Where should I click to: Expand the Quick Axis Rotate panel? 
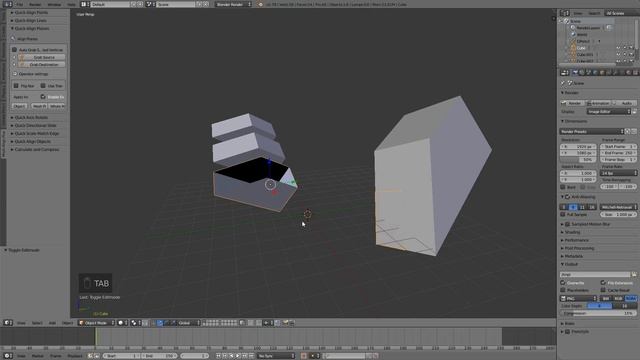pyautogui.click(x=31, y=118)
